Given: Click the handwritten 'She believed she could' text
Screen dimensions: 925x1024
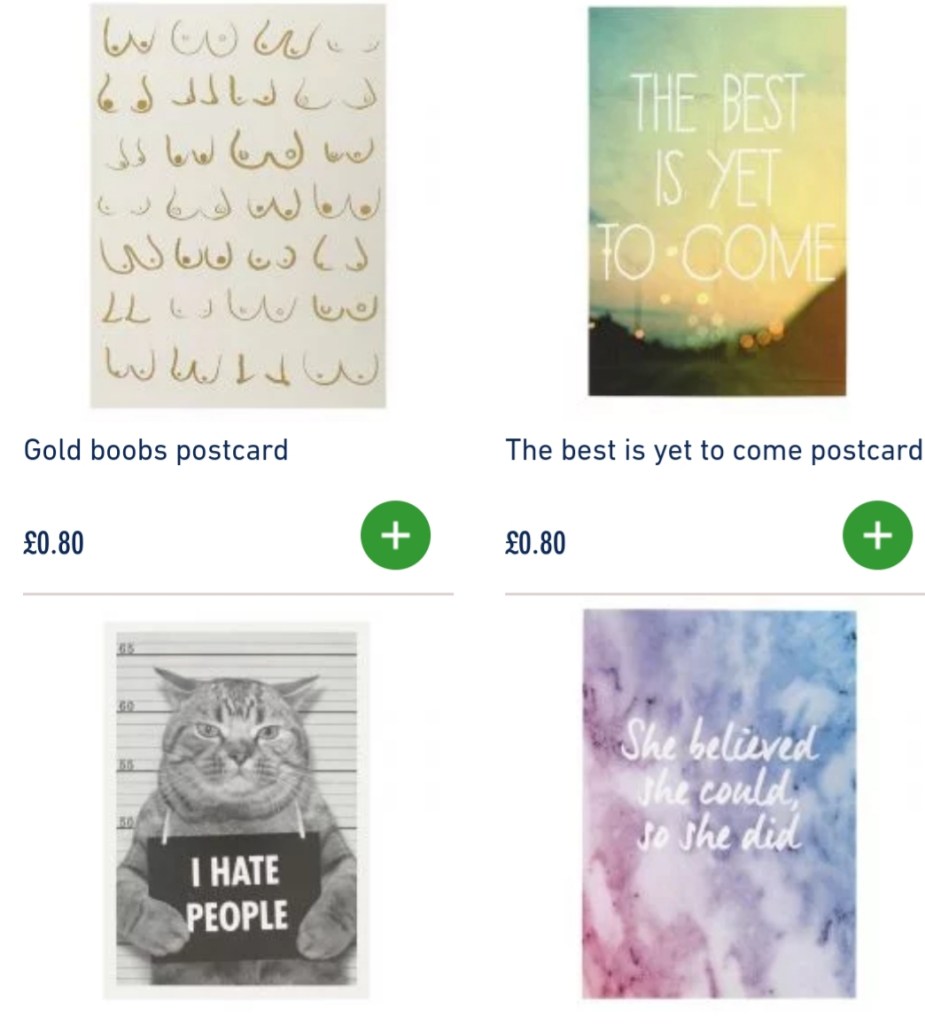Looking at the screenshot, I should 720,790.
